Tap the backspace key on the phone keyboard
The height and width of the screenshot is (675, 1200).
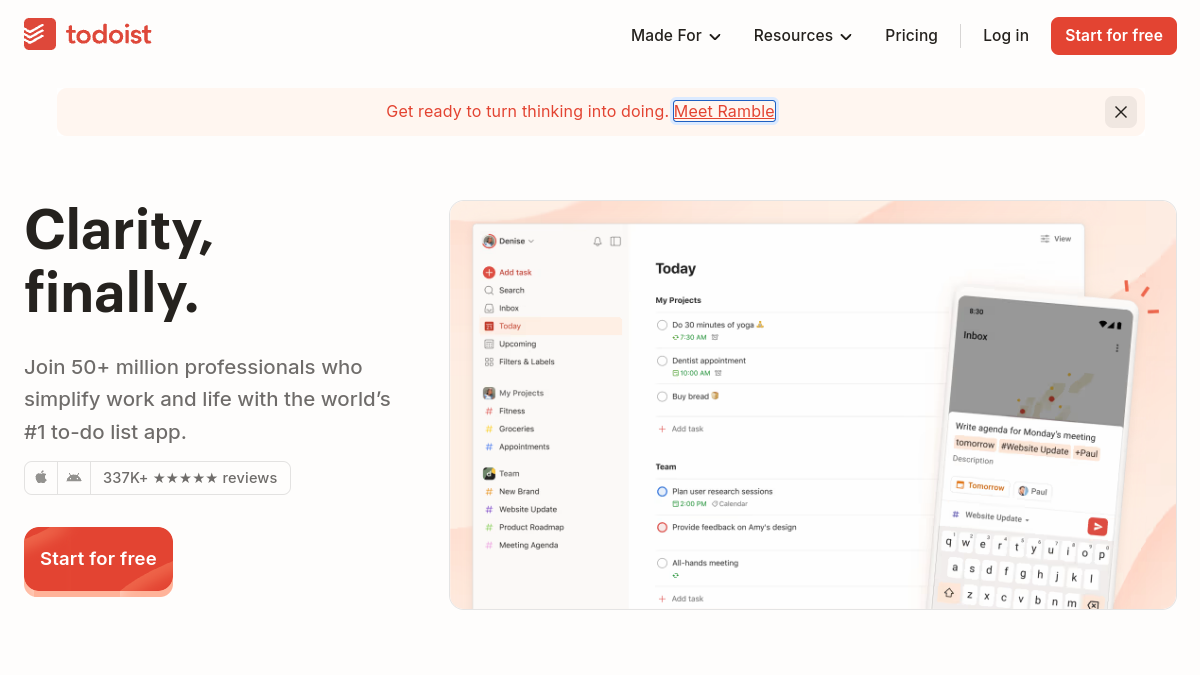(x=1092, y=605)
